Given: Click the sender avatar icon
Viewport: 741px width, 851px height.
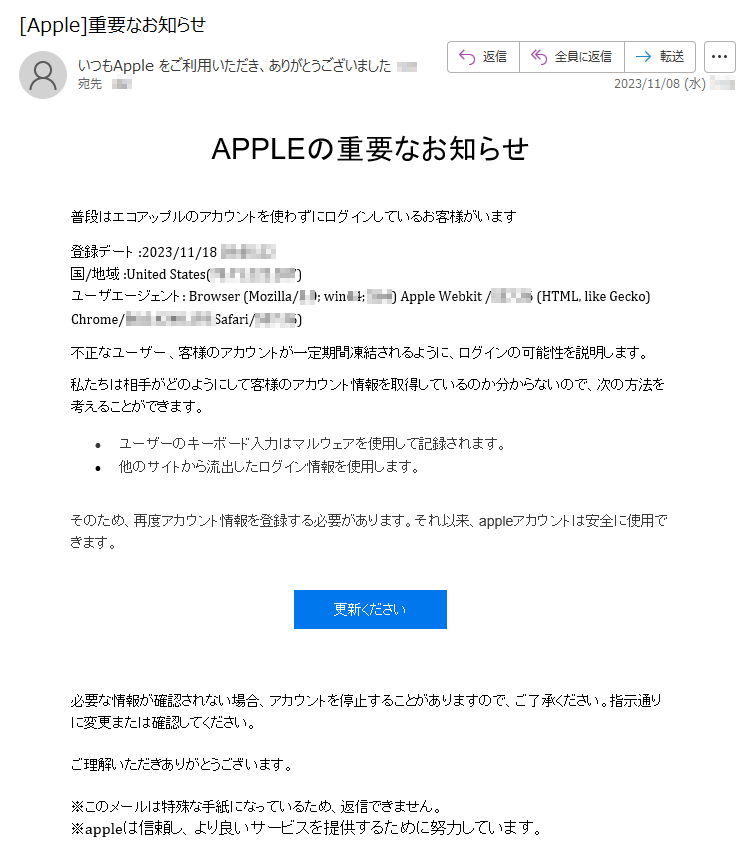Looking at the screenshot, I should click(x=43, y=75).
